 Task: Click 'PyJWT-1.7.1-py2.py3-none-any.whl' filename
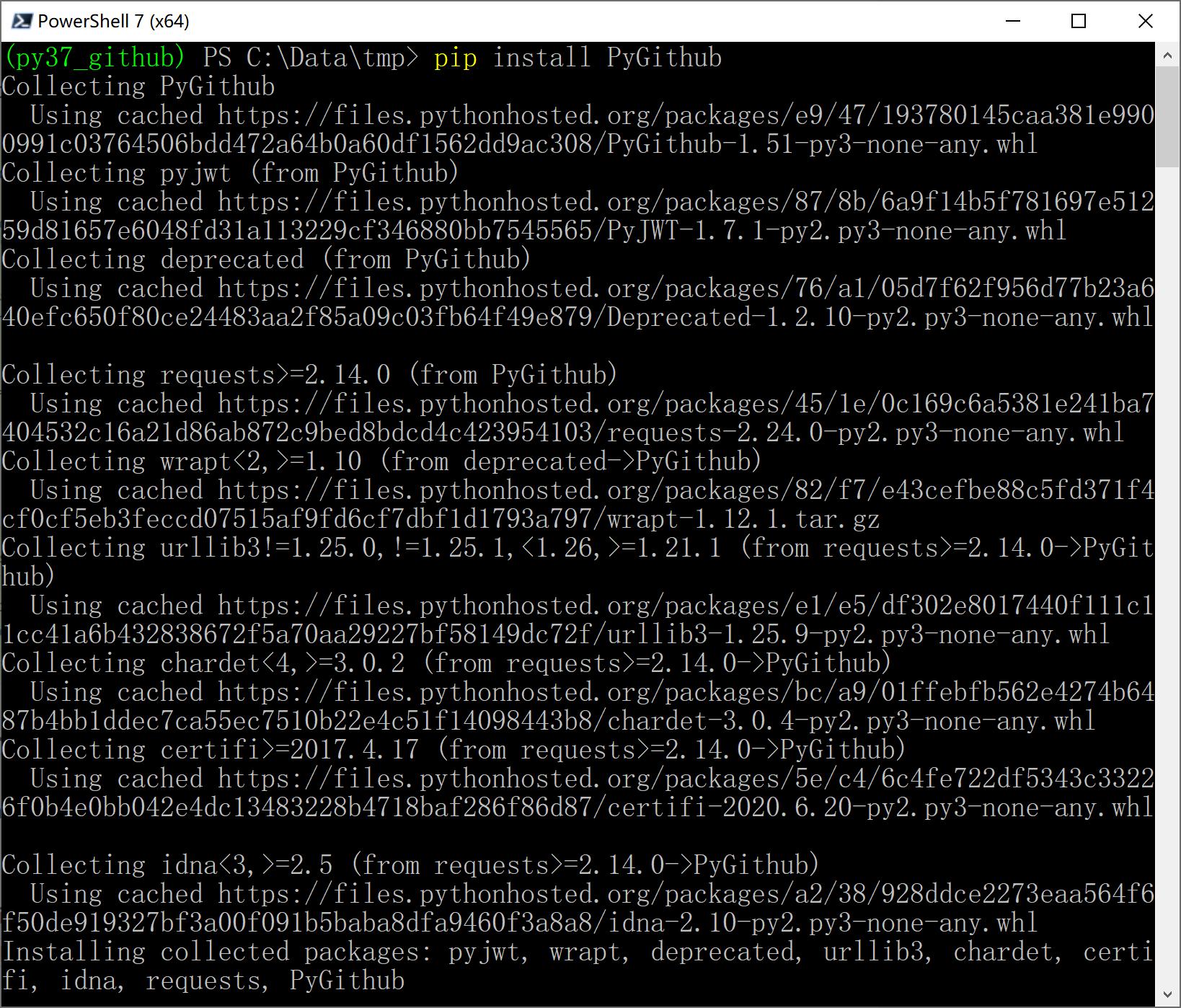point(836,231)
